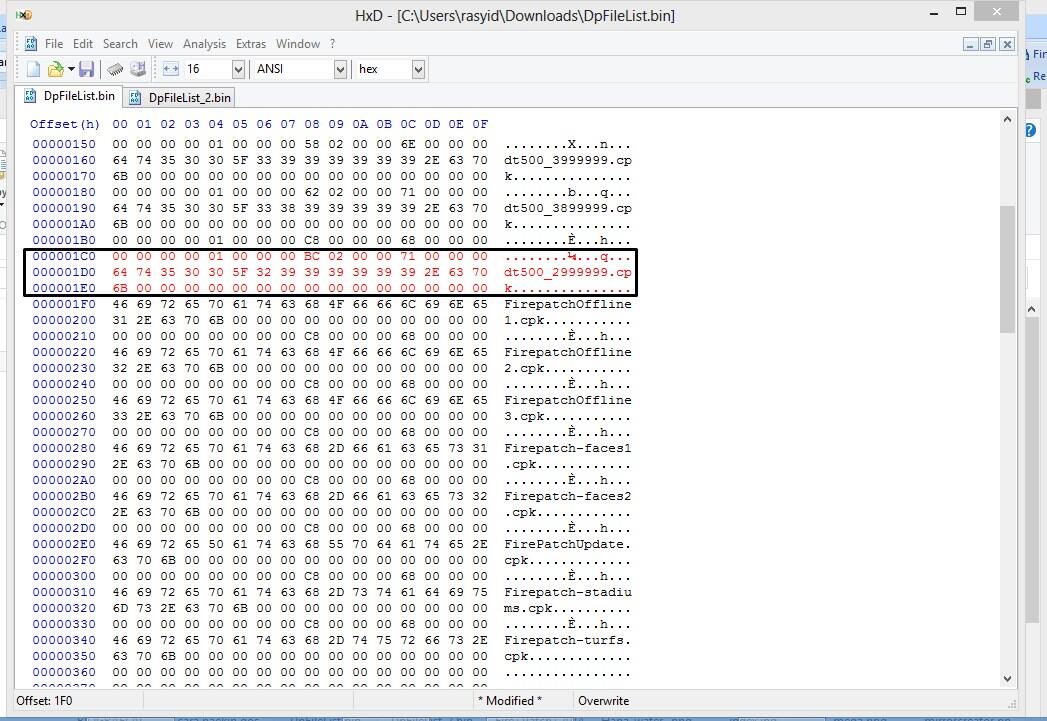1047x721 pixels.
Task: Click decoded text FirePatchUpdate.
Action: pyautogui.click(x=568, y=545)
